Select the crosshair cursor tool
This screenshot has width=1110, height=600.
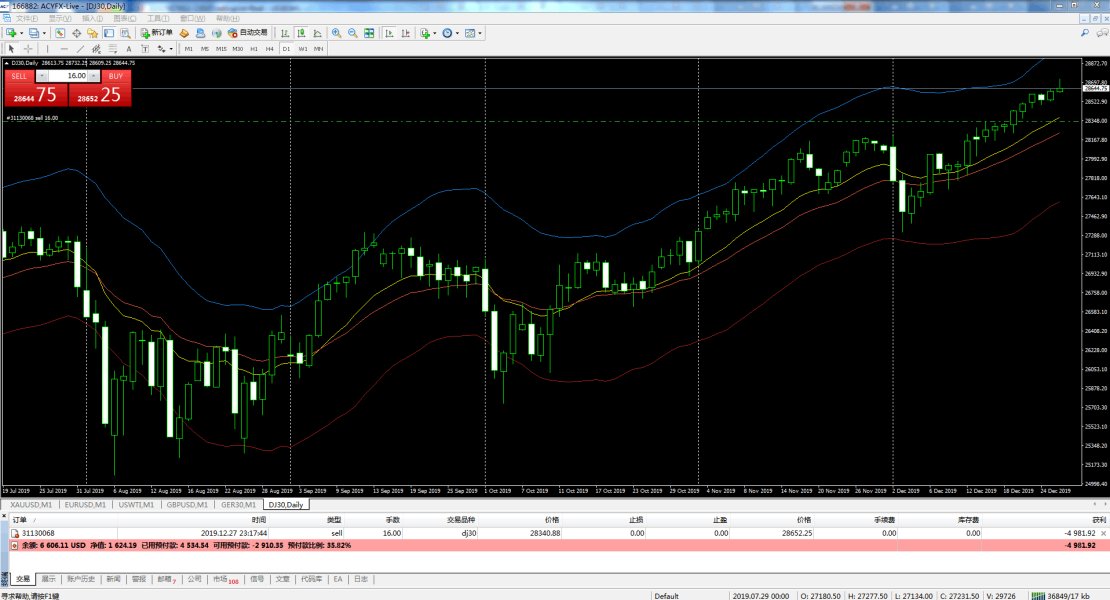[28, 48]
